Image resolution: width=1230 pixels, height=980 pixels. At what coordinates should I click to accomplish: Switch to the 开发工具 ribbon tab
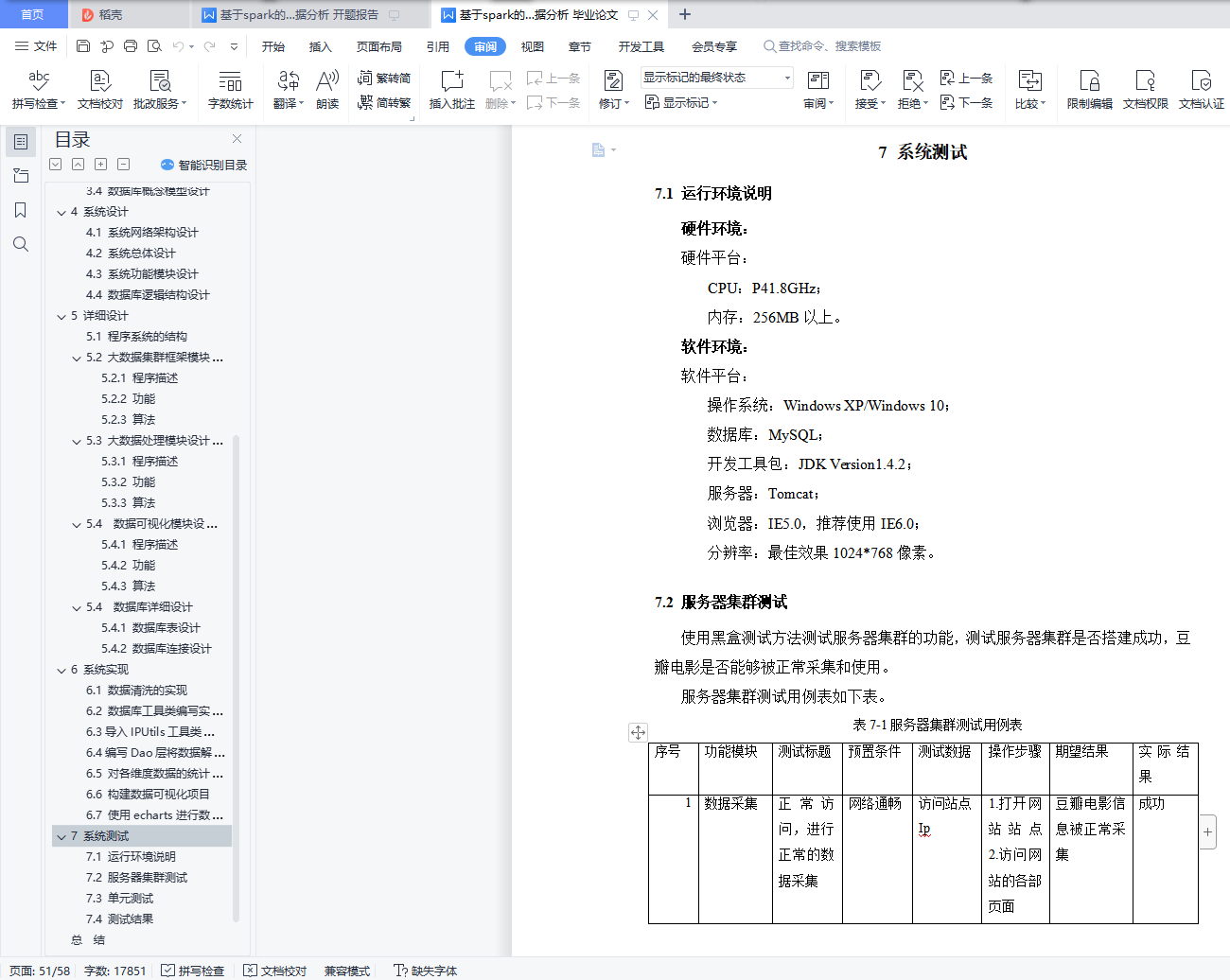(x=641, y=46)
